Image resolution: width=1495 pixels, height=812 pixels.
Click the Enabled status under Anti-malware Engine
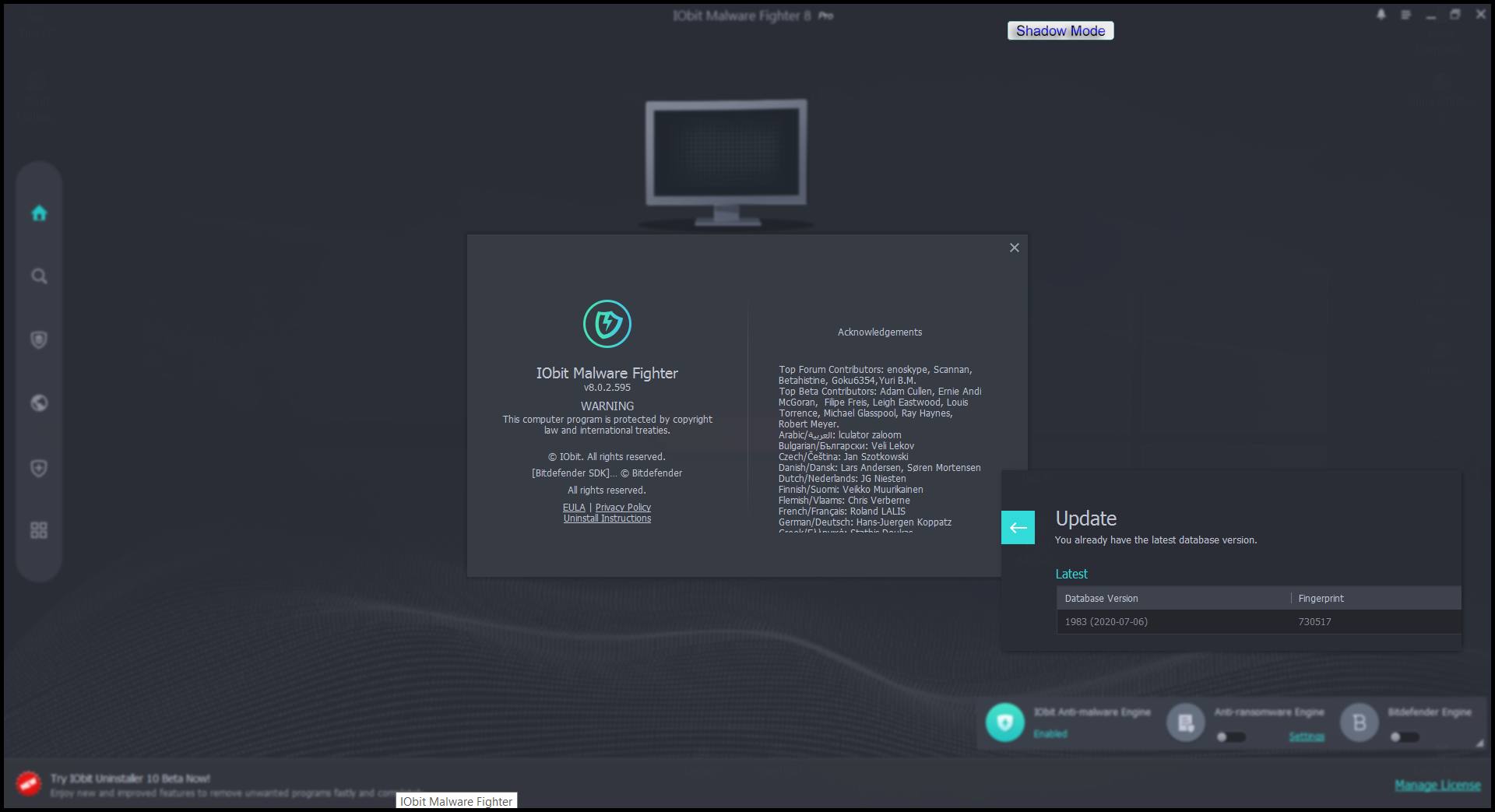1050,734
